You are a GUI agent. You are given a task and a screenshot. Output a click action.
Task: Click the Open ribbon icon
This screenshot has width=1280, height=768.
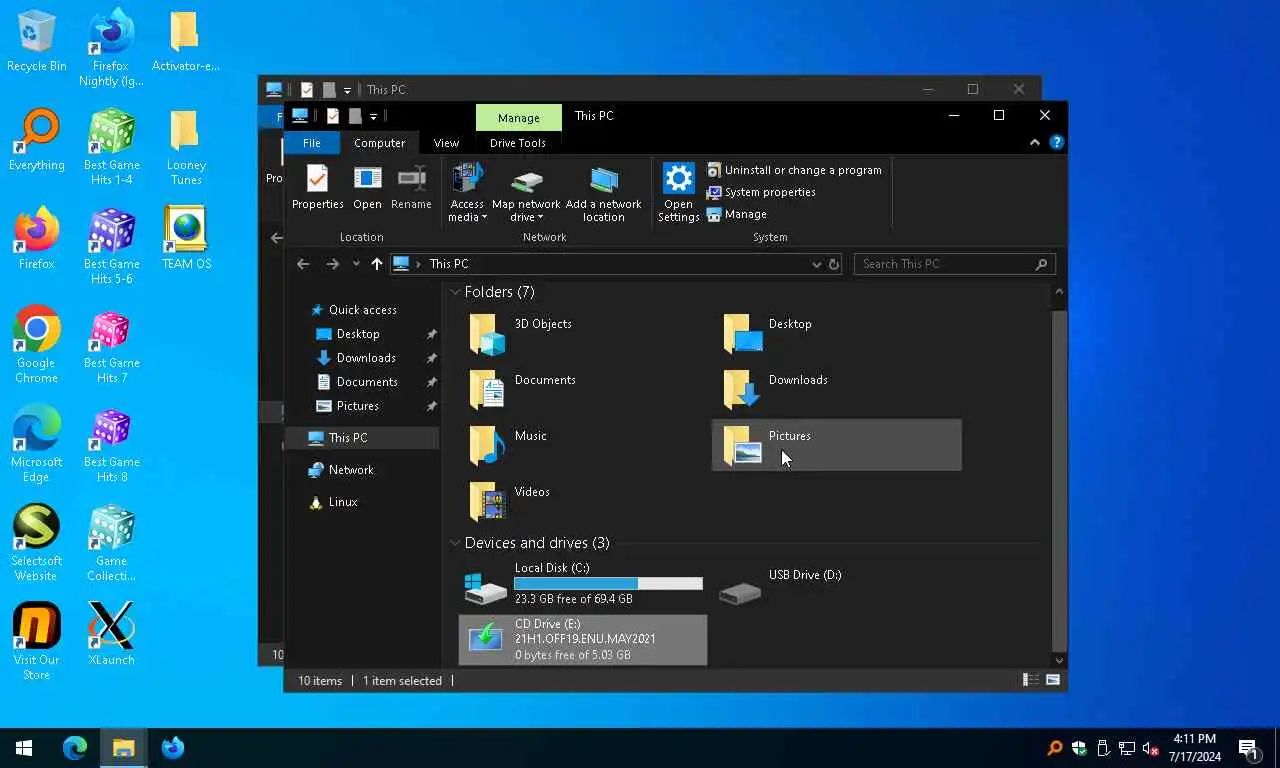coord(367,187)
